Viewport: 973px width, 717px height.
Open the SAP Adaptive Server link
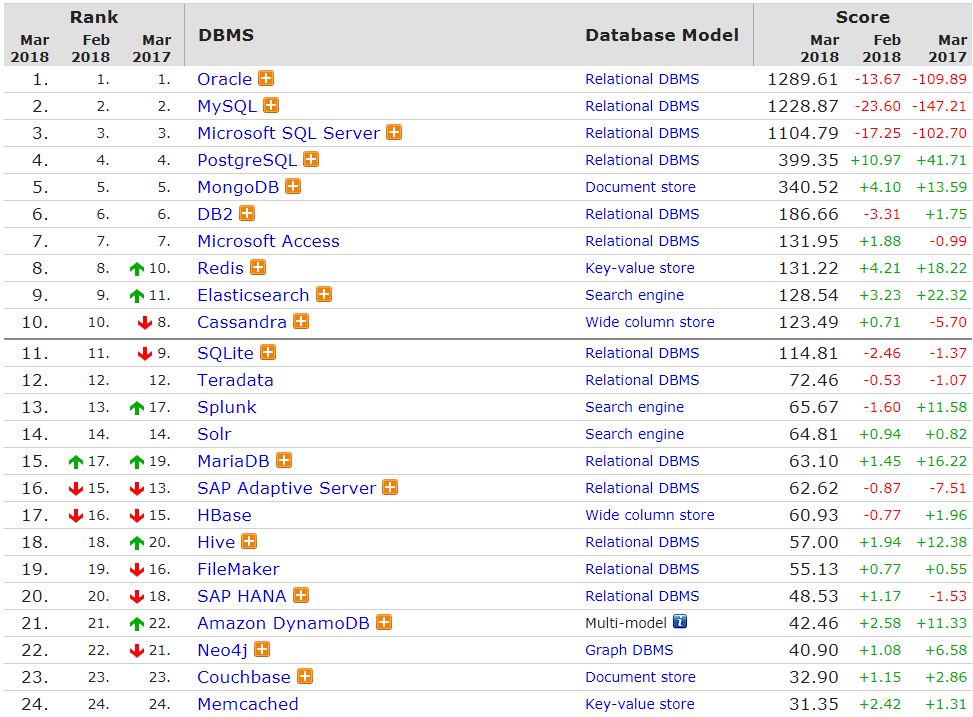tap(287, 488)
